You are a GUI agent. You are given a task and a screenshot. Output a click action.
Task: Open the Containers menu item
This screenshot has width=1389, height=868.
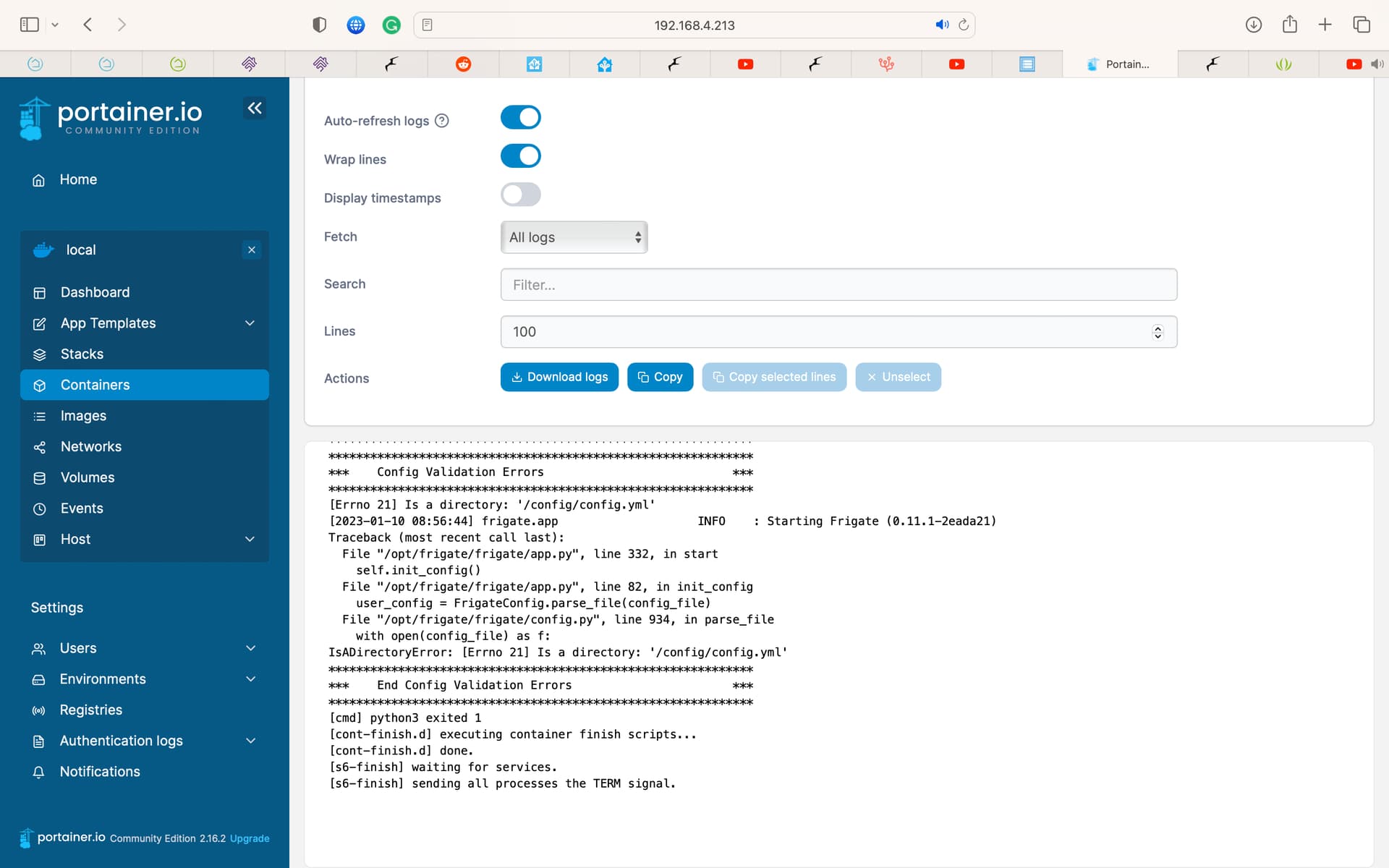(x=95, y=385)
